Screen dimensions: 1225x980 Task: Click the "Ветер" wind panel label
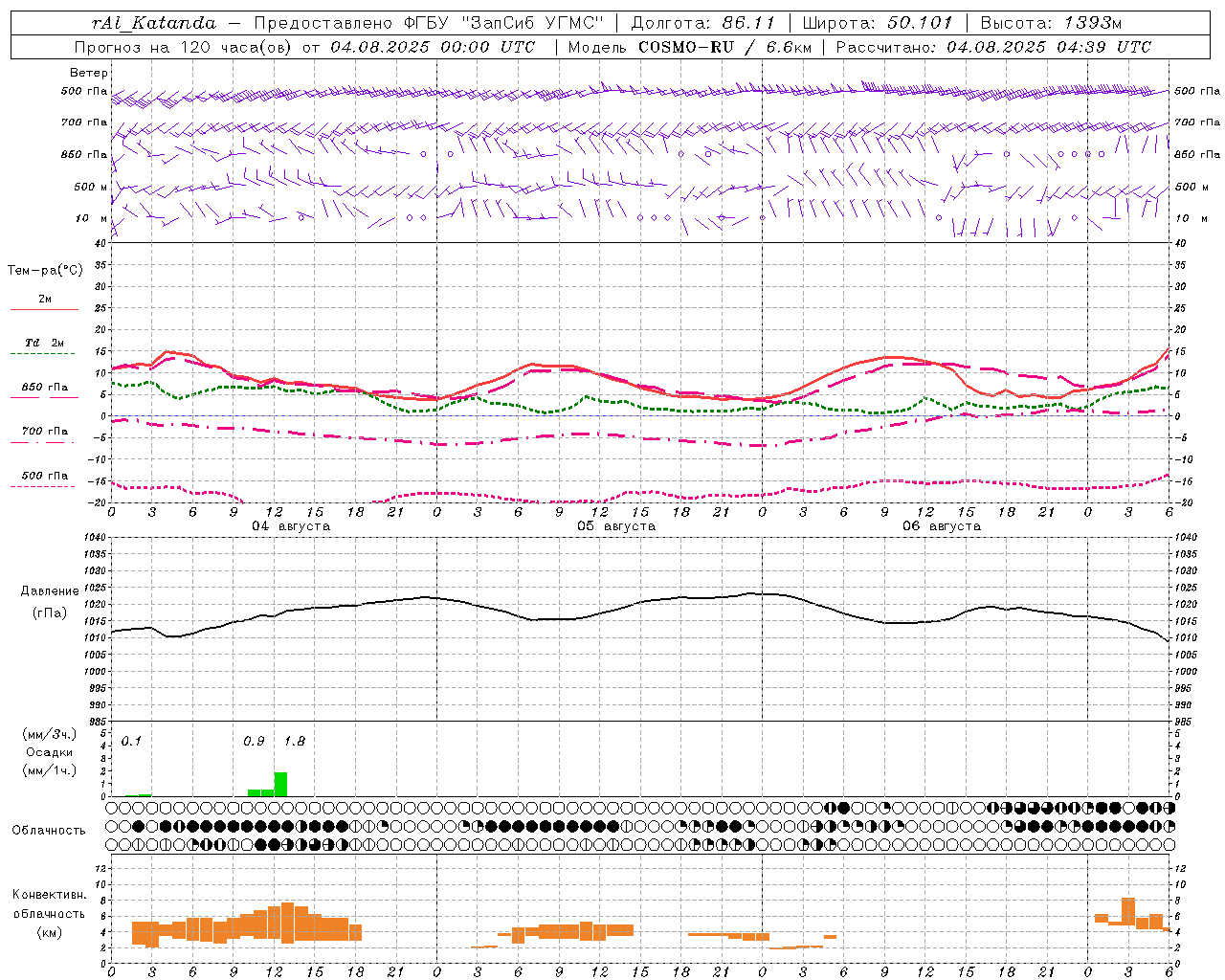[89, 73]
